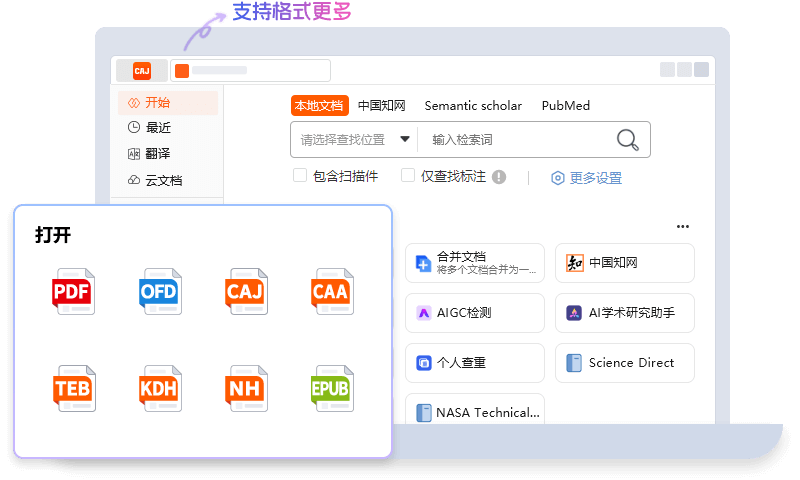
Task: Expand the 请选择查找位置 dropdown
Action: pyautogui.click(x=355, y=139)
